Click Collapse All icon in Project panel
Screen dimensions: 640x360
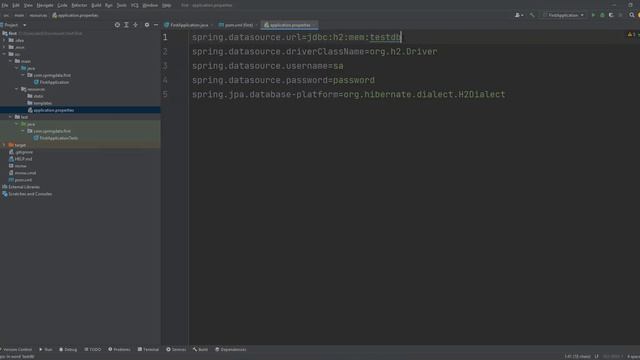point(136,25)
